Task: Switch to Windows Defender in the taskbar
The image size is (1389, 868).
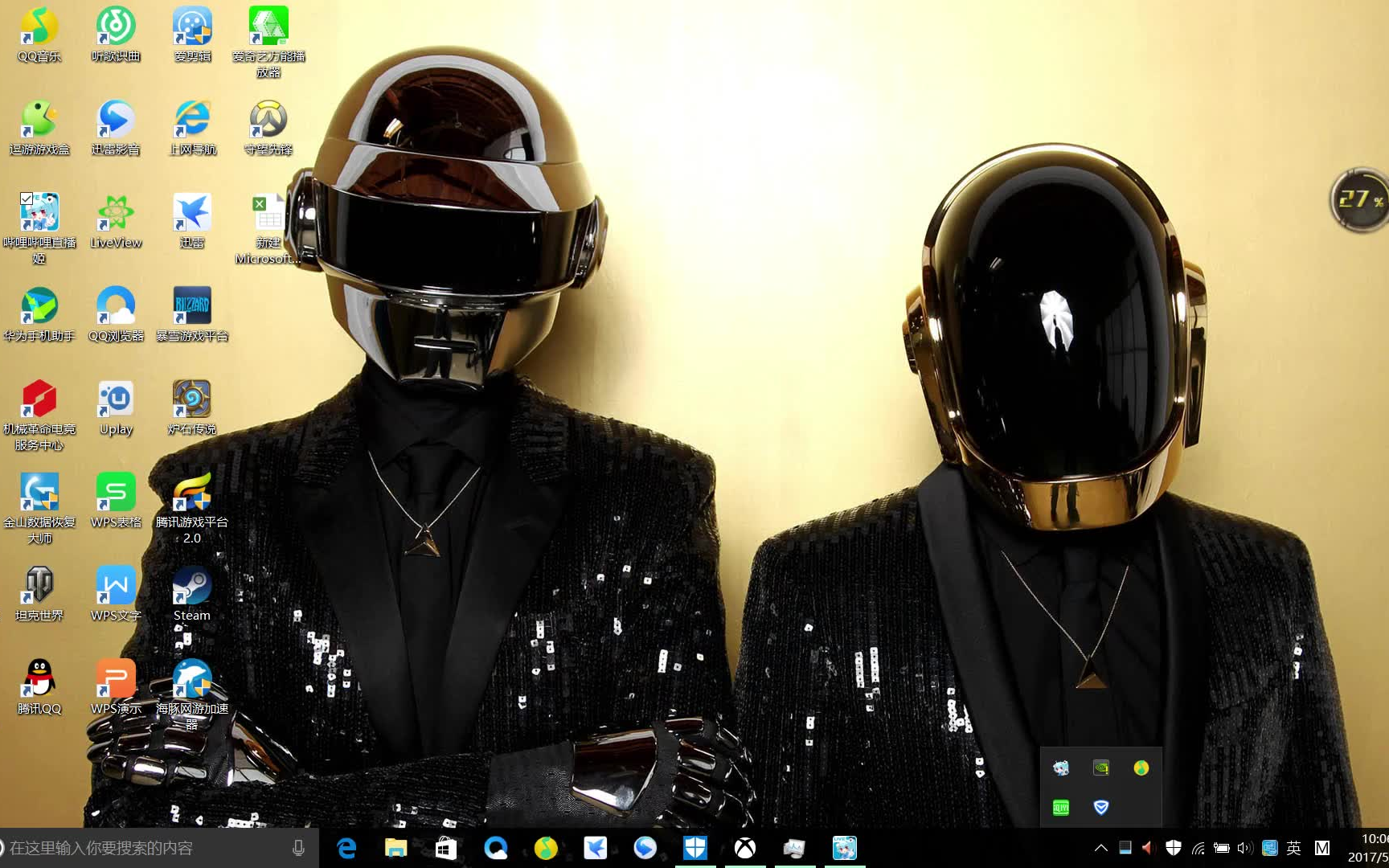Action: point(695,848)
